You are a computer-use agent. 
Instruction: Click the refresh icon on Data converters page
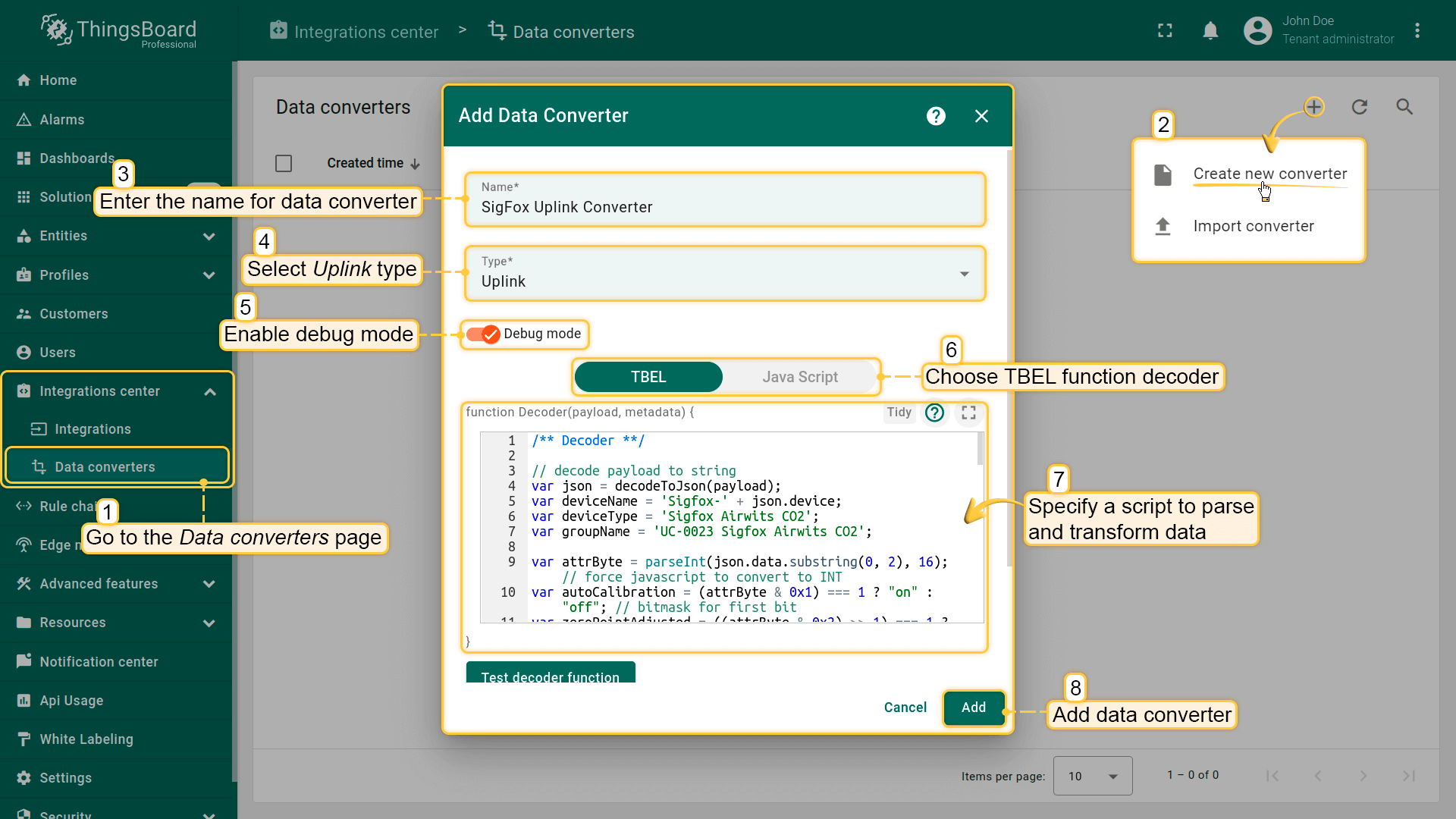pyautogui.click(x=1360, y=107)
